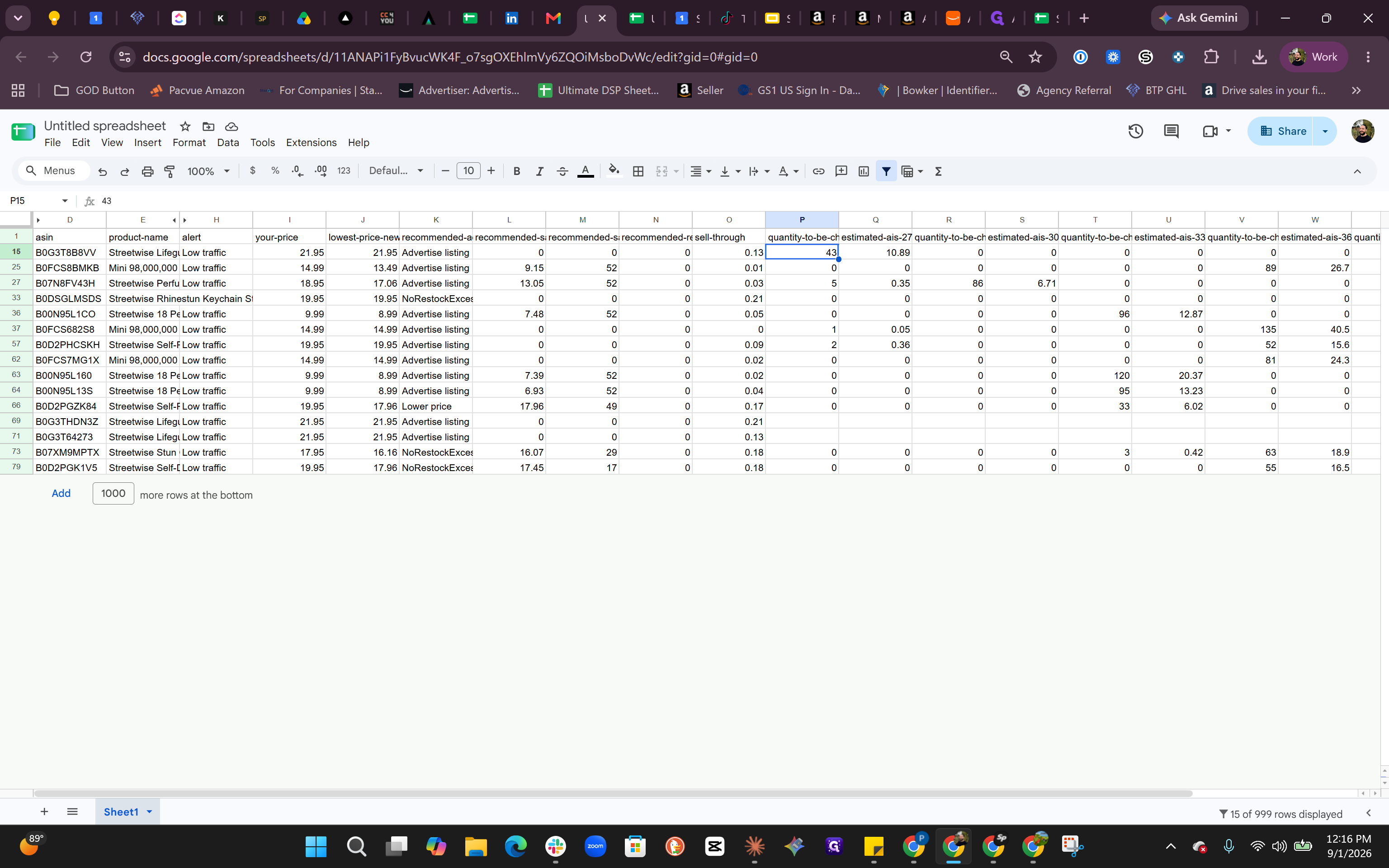Open the functions sigma icon

coord(939,171)
